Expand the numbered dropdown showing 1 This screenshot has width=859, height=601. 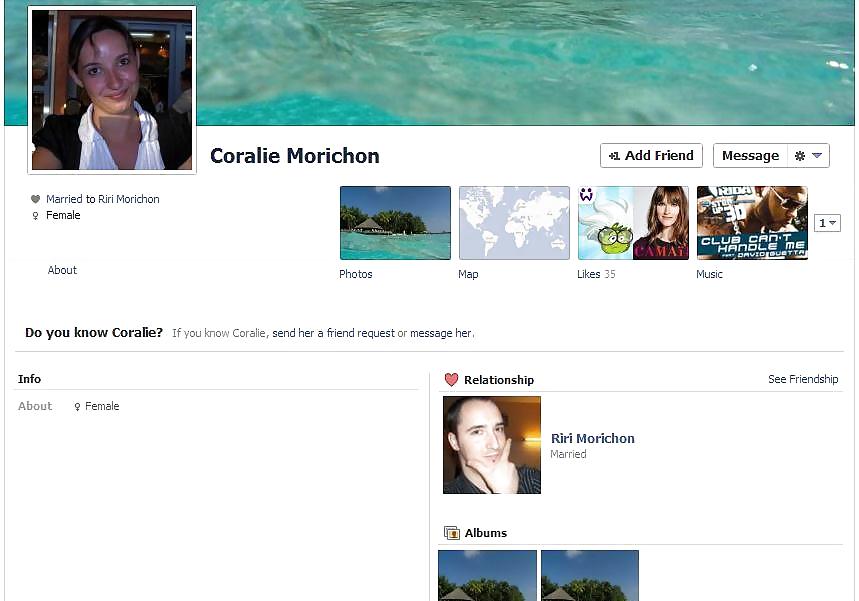(827, 223)
